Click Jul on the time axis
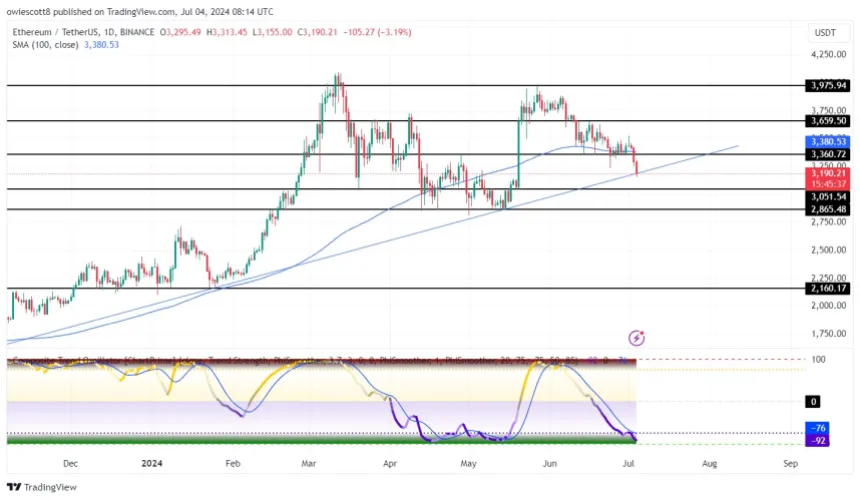860x500 pixels. [629, 463]
